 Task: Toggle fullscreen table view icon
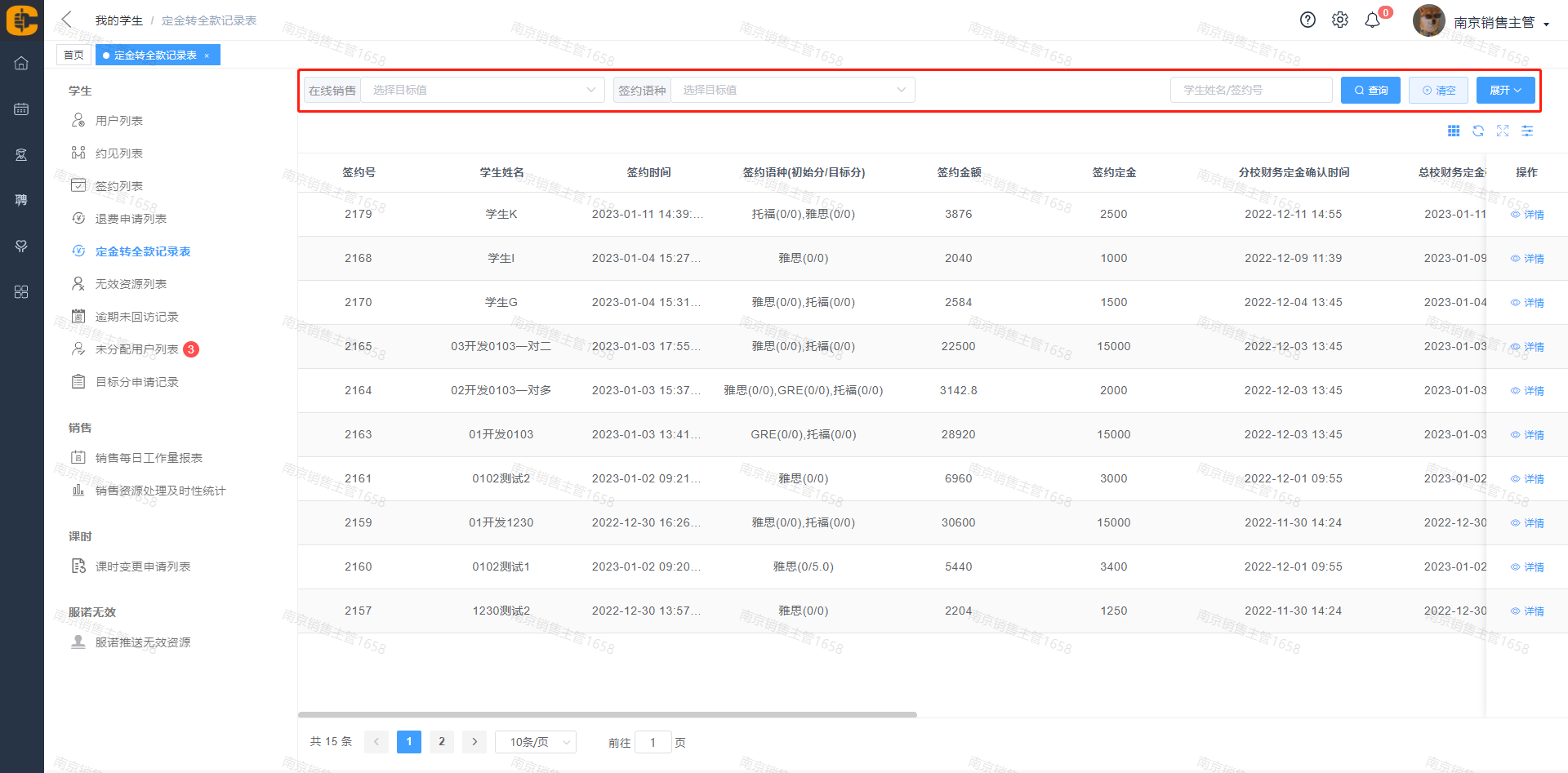coord(1503,131)
